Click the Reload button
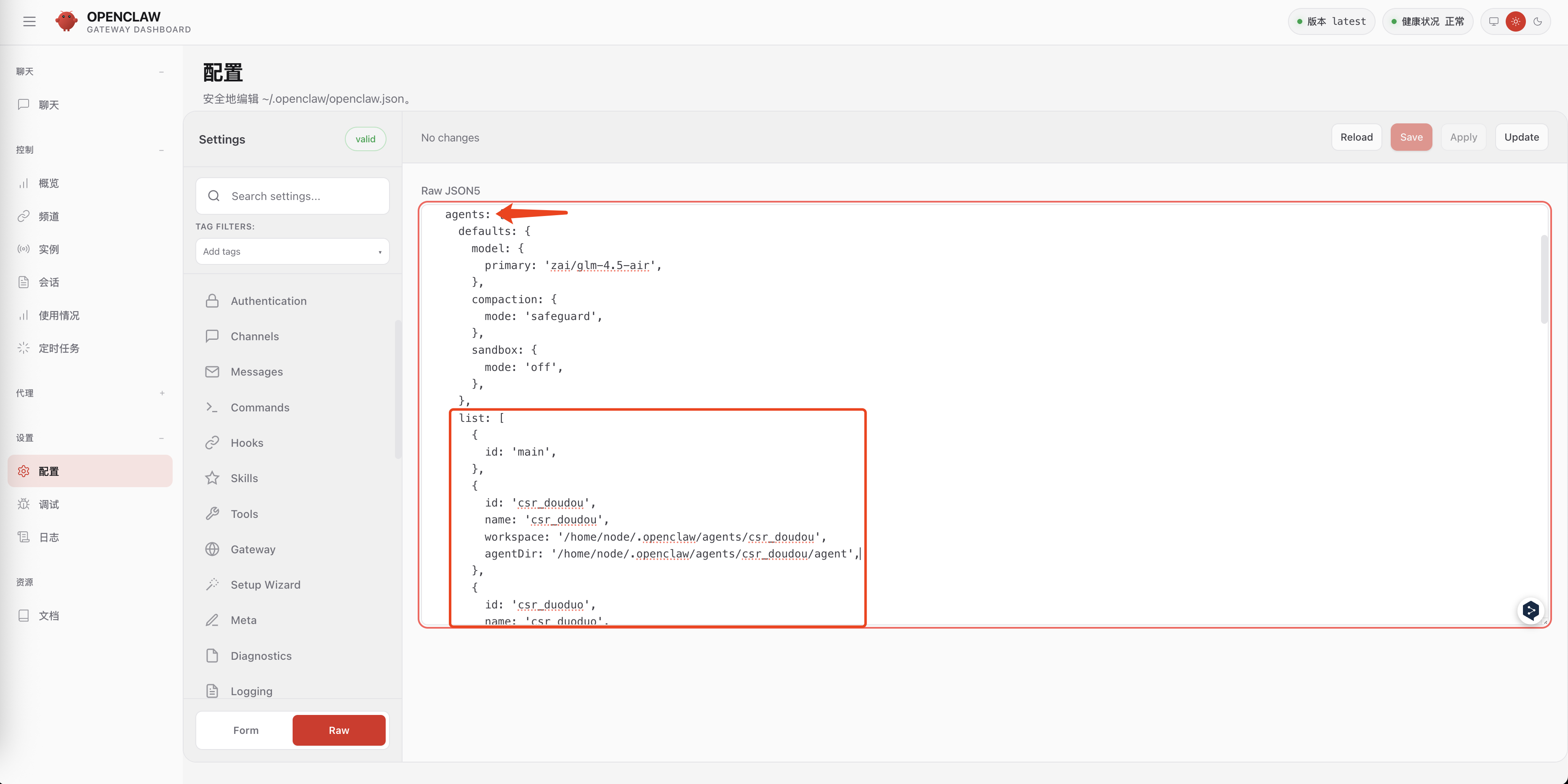The height and width of the screenshot is (784, 1568). [x=1355, y=137]
